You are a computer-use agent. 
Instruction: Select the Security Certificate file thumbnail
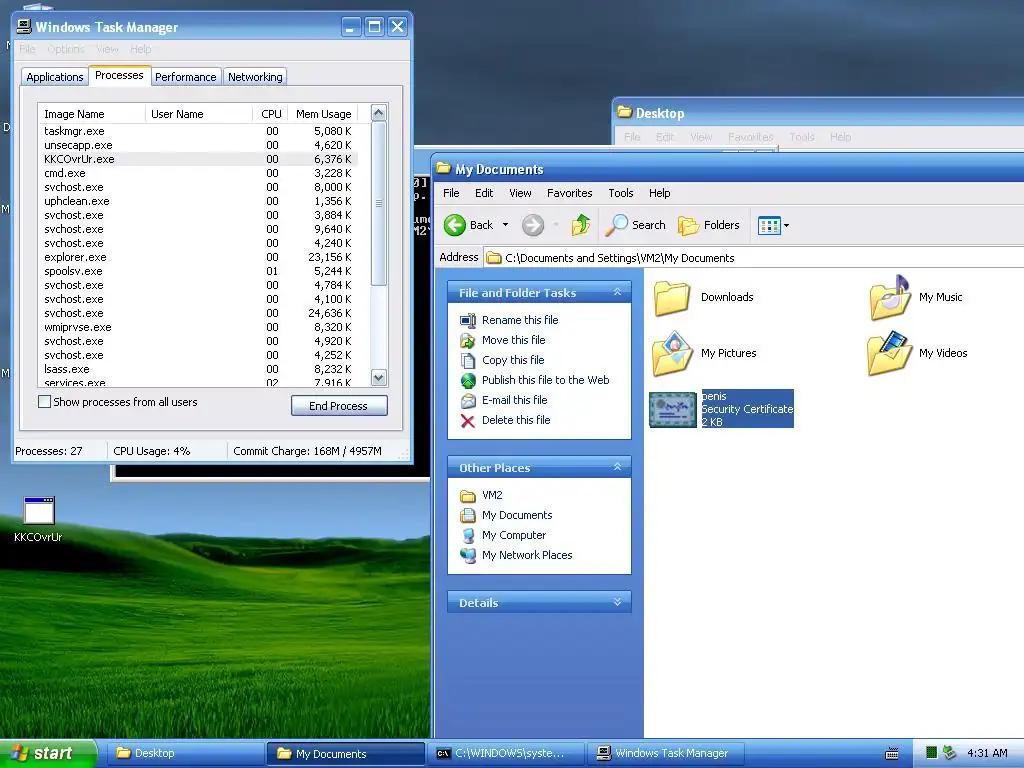(x=673, y=409)
